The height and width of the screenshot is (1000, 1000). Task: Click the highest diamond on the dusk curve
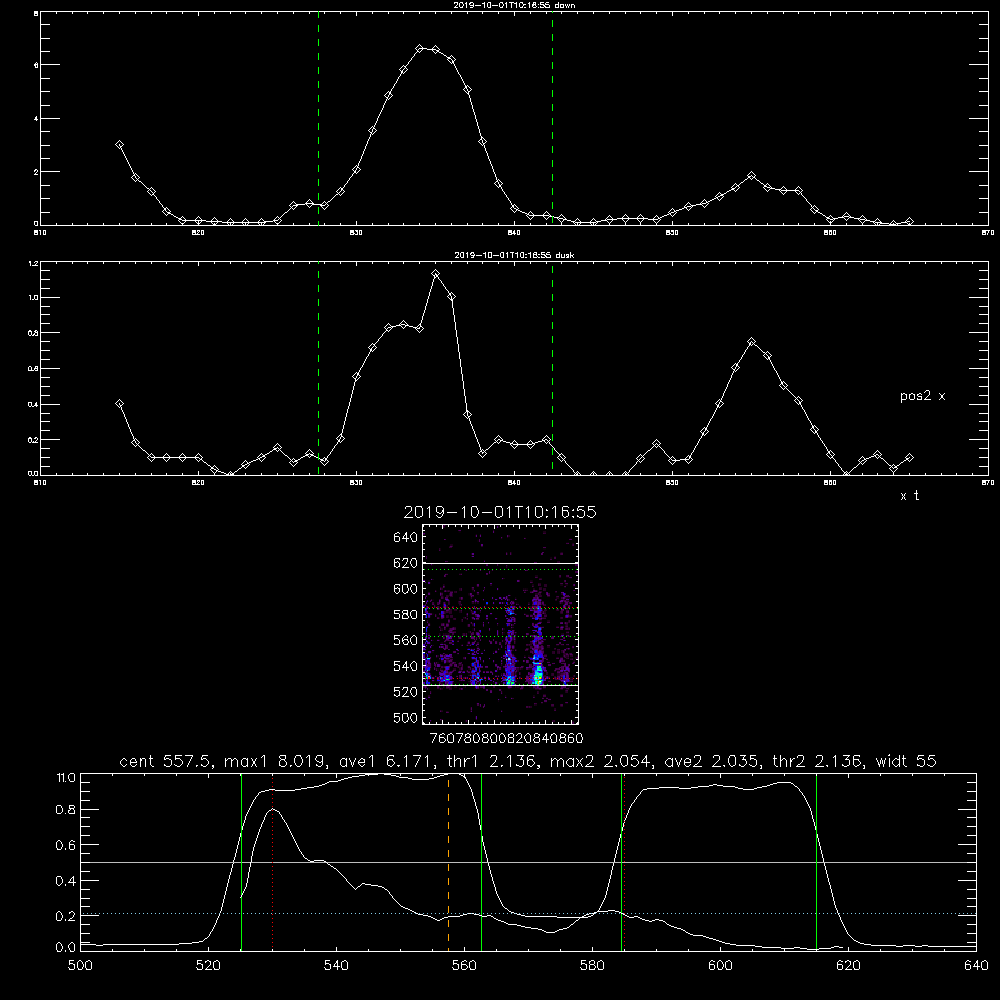point(436,274)
